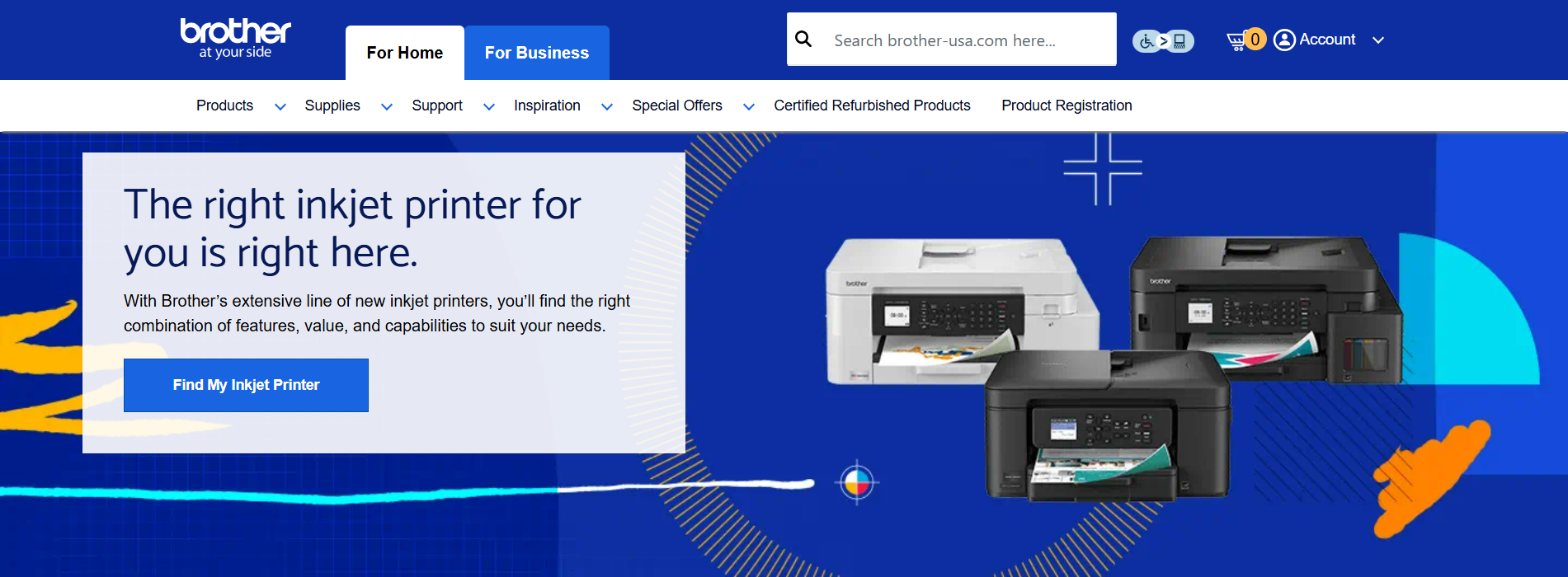Switch to the For Business tab
This screenshot has width=1568, height=577.
[x=536, y=53]
